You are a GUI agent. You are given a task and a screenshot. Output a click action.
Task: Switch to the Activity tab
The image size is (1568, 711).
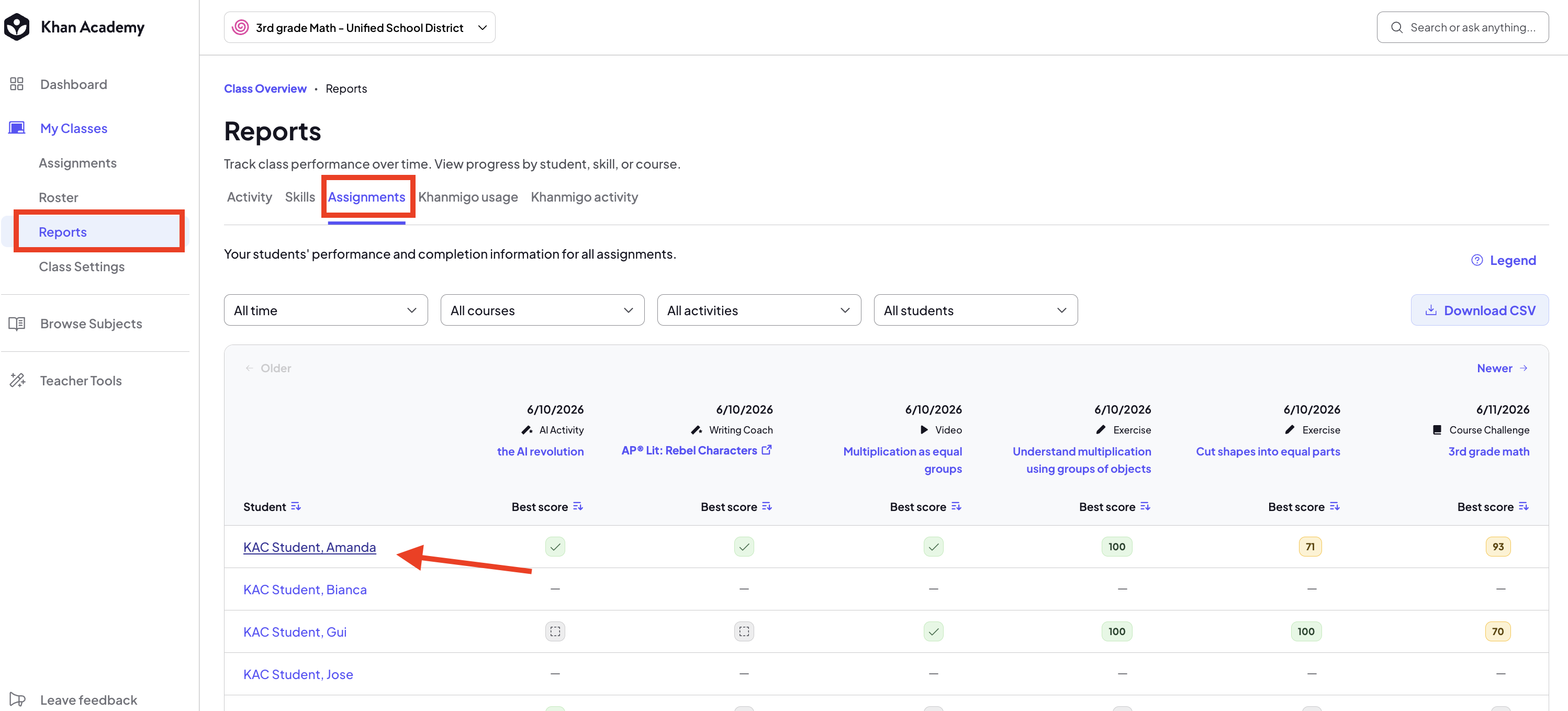point(250,197)
